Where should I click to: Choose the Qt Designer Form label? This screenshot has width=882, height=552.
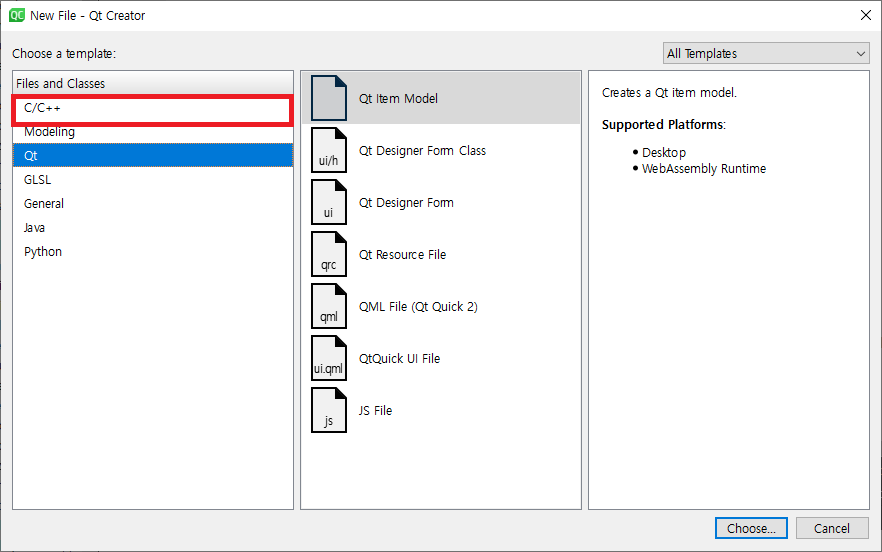(x=406, y=203)
